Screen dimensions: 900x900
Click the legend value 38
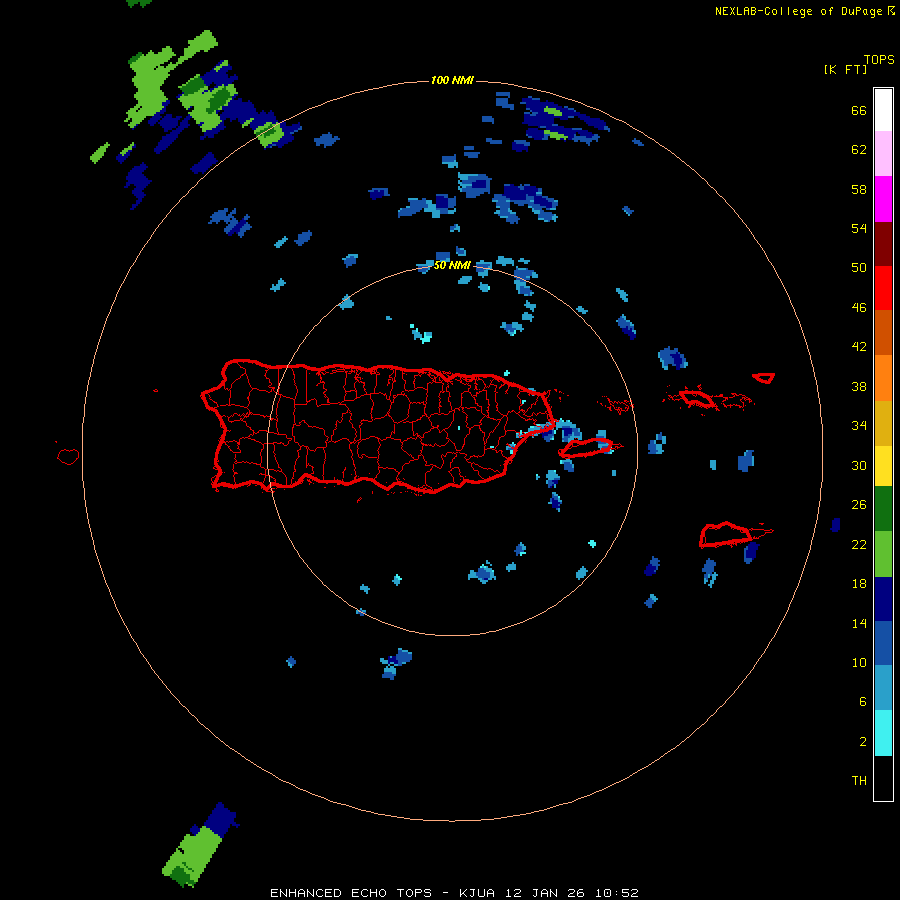coord(859,386)
